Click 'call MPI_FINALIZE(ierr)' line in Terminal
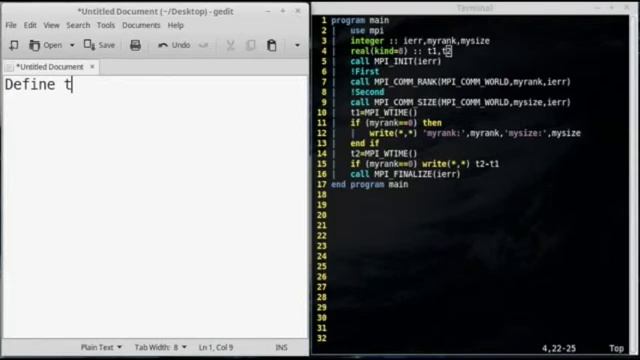This screenshot has width=640, height=360. point(405,174)
